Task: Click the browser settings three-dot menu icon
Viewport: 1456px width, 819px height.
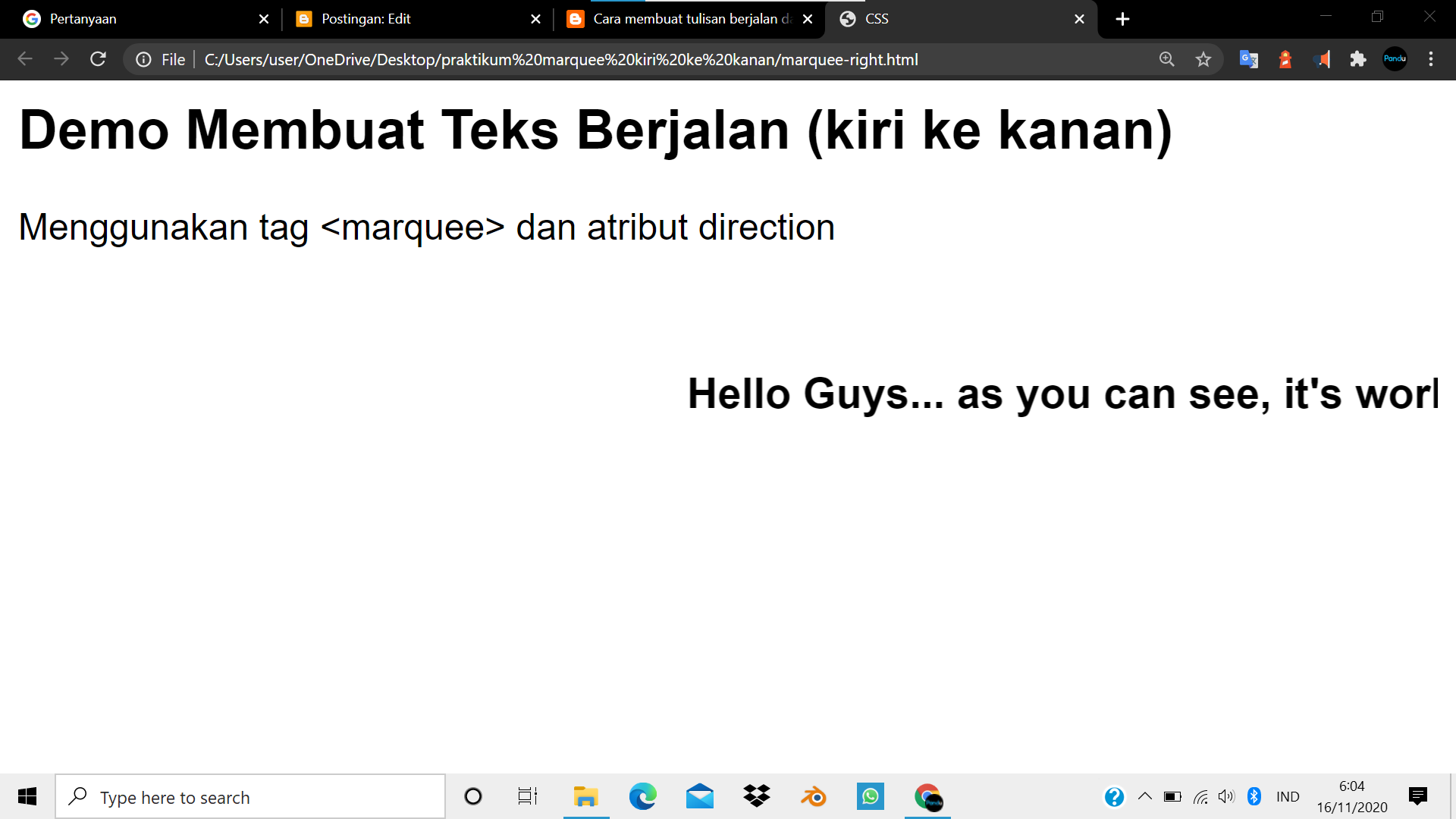Action: 1431,59
